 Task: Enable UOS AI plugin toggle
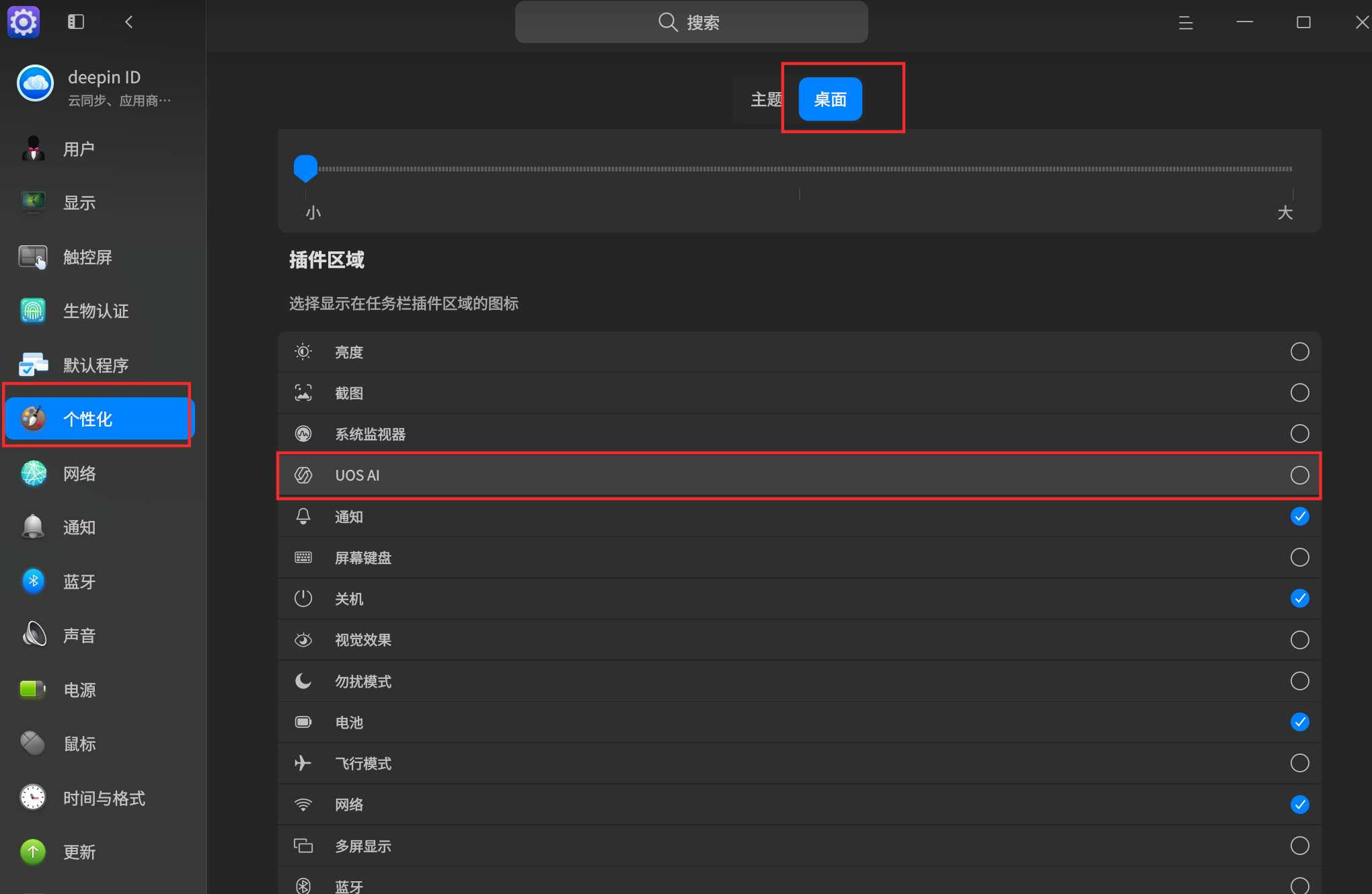click(1299, 475)
